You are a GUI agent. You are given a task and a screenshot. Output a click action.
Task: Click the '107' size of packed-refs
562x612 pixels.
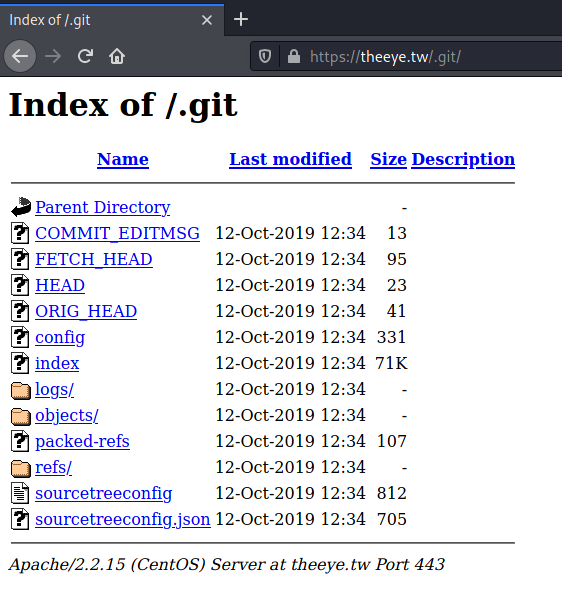(391, 441)
